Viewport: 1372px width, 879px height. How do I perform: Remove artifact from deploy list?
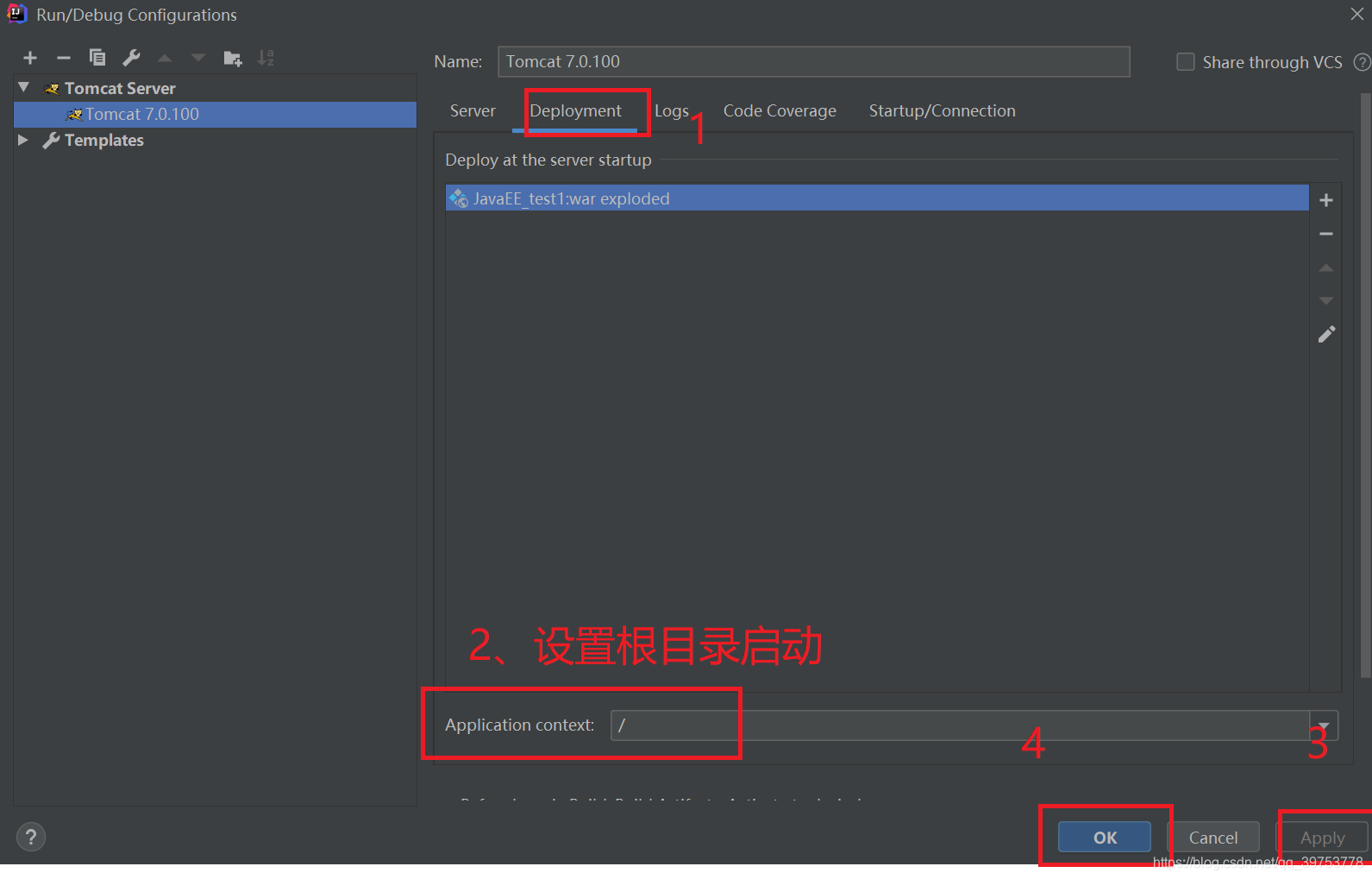pyautogui.click(x=1326, y=234)
